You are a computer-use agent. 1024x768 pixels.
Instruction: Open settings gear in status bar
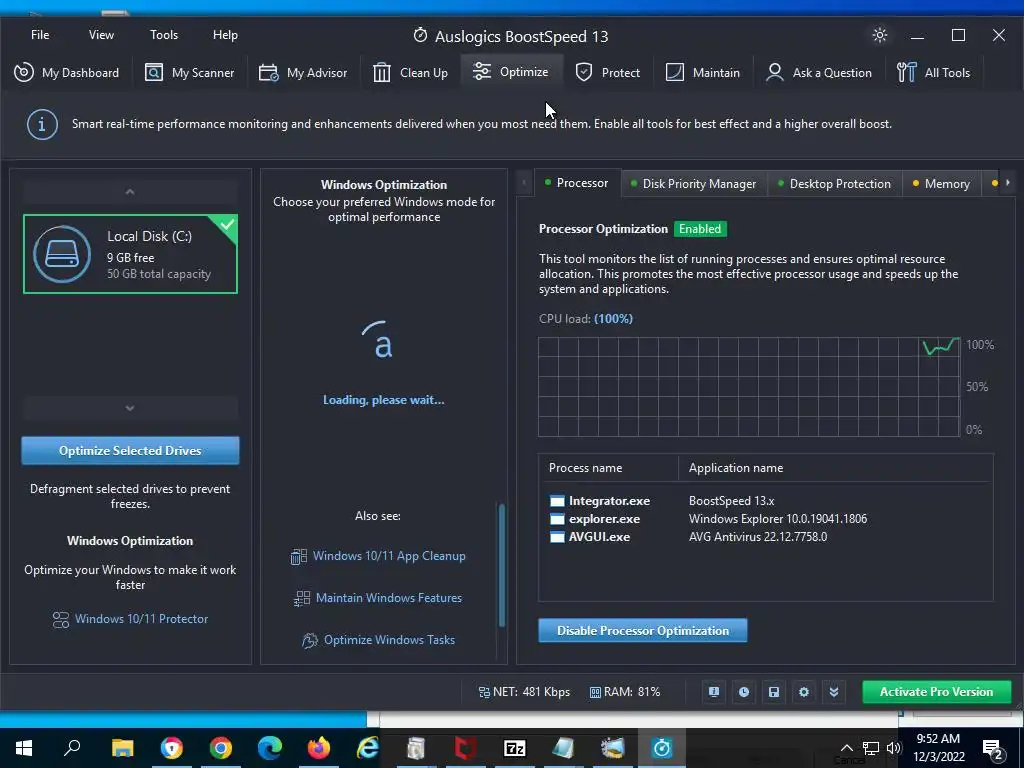804,692
